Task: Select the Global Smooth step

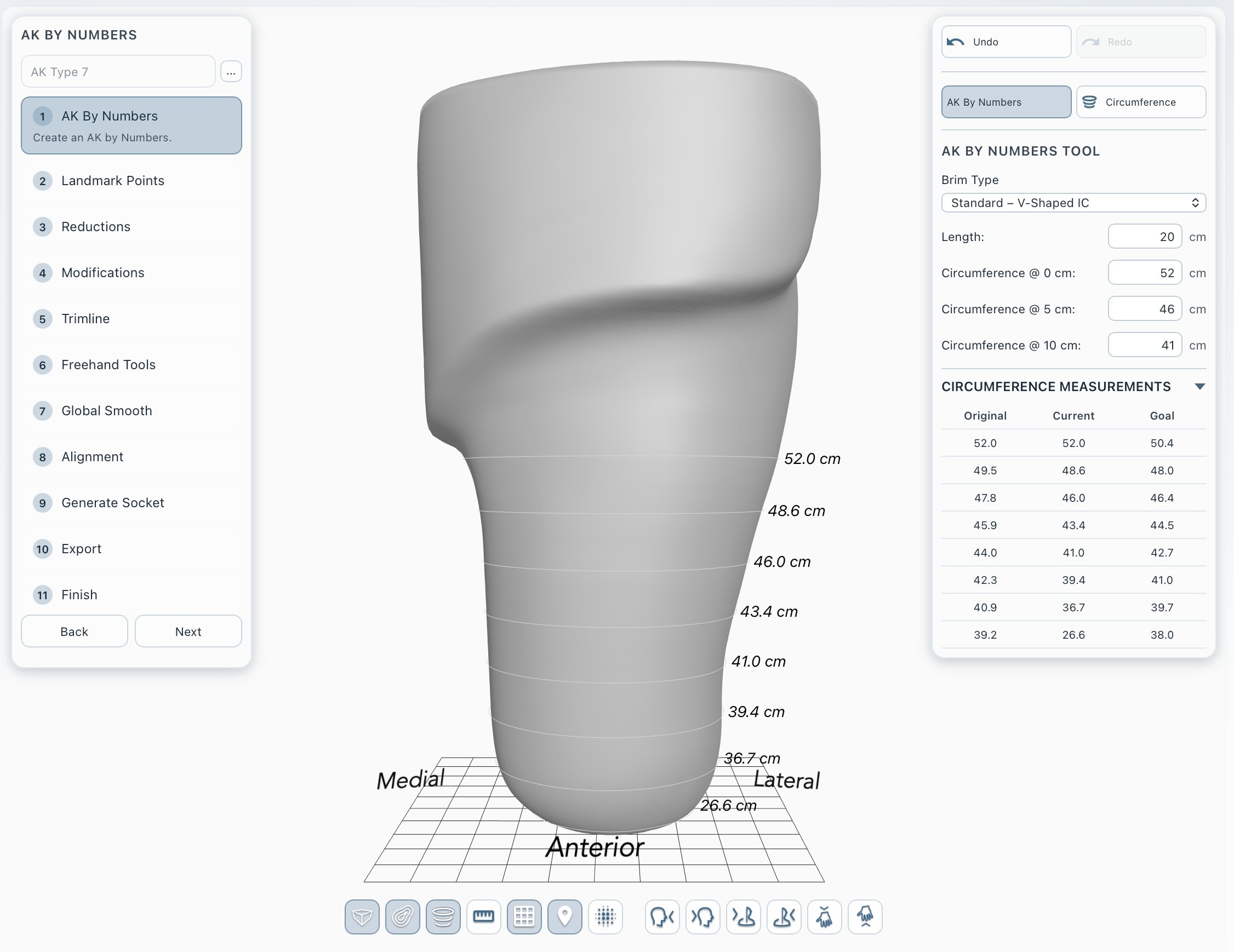Action: click(131, 411)
